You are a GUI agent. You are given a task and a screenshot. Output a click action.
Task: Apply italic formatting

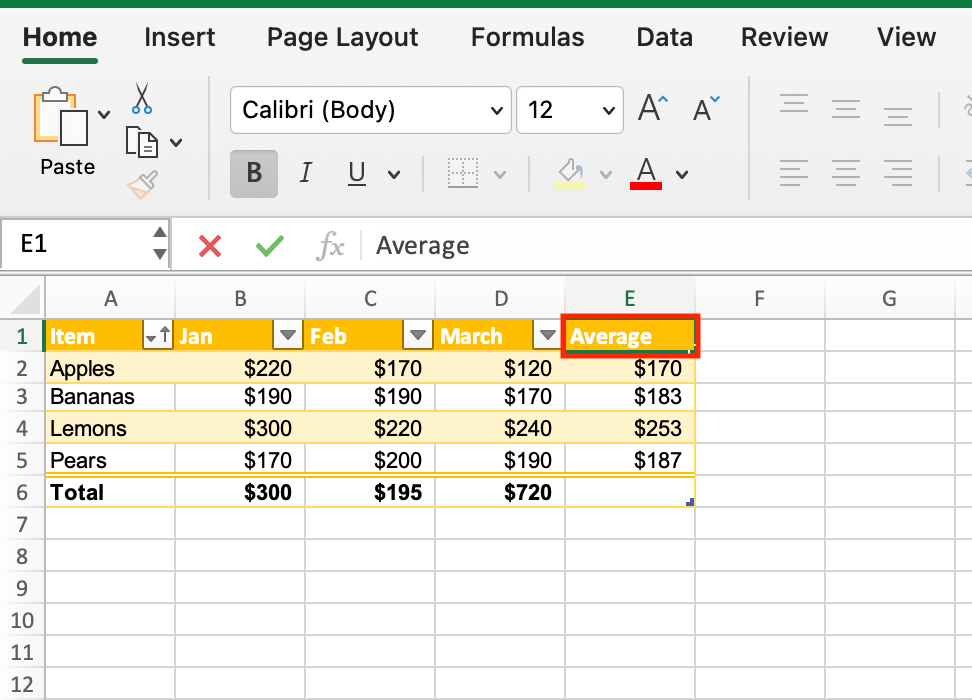306,172
